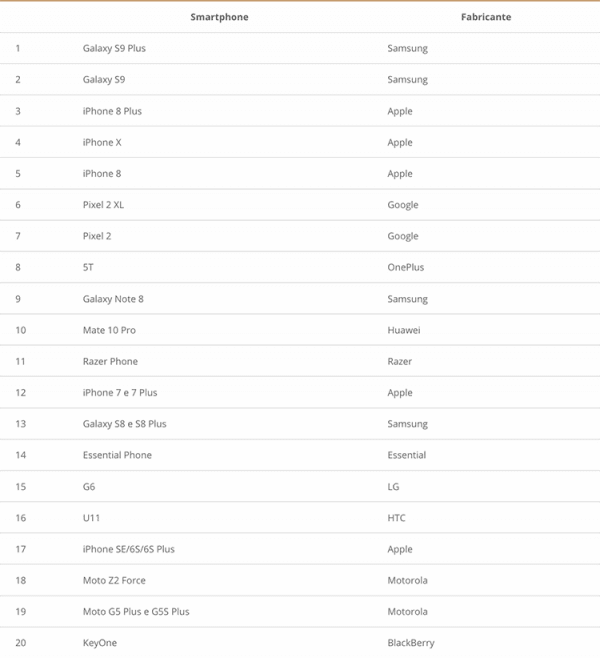Viewport: 600px width, 658px height.
Task: Select the iPhone X row name
Action: click(x=102, y=142)
